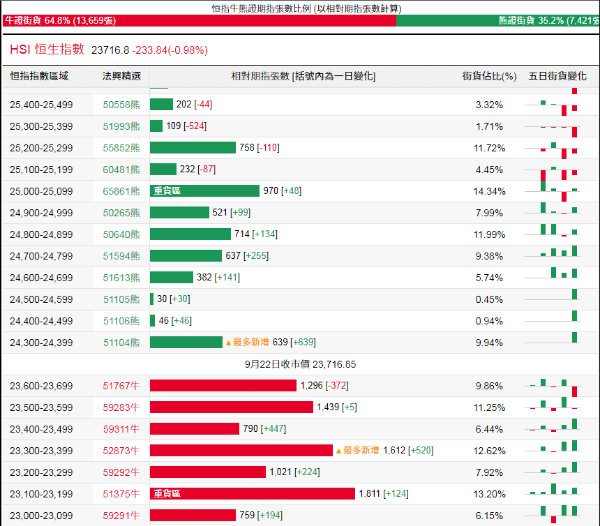Click the green 熊證街貨 35.2% bar
600x526 pixels.
tap(498, 21)
